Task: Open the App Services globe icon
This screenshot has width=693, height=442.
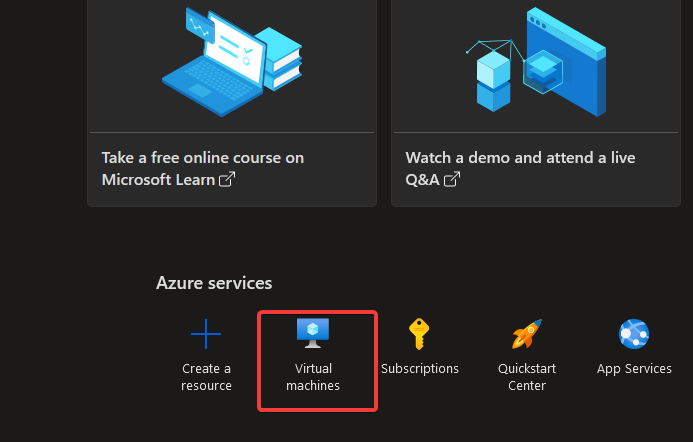Action: [634, 334]
